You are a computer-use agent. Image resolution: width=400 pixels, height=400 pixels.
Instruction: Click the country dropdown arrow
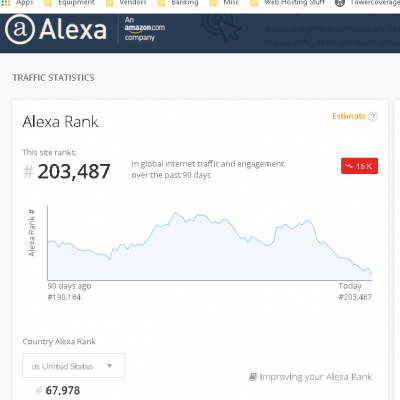[x=109, y=366]
